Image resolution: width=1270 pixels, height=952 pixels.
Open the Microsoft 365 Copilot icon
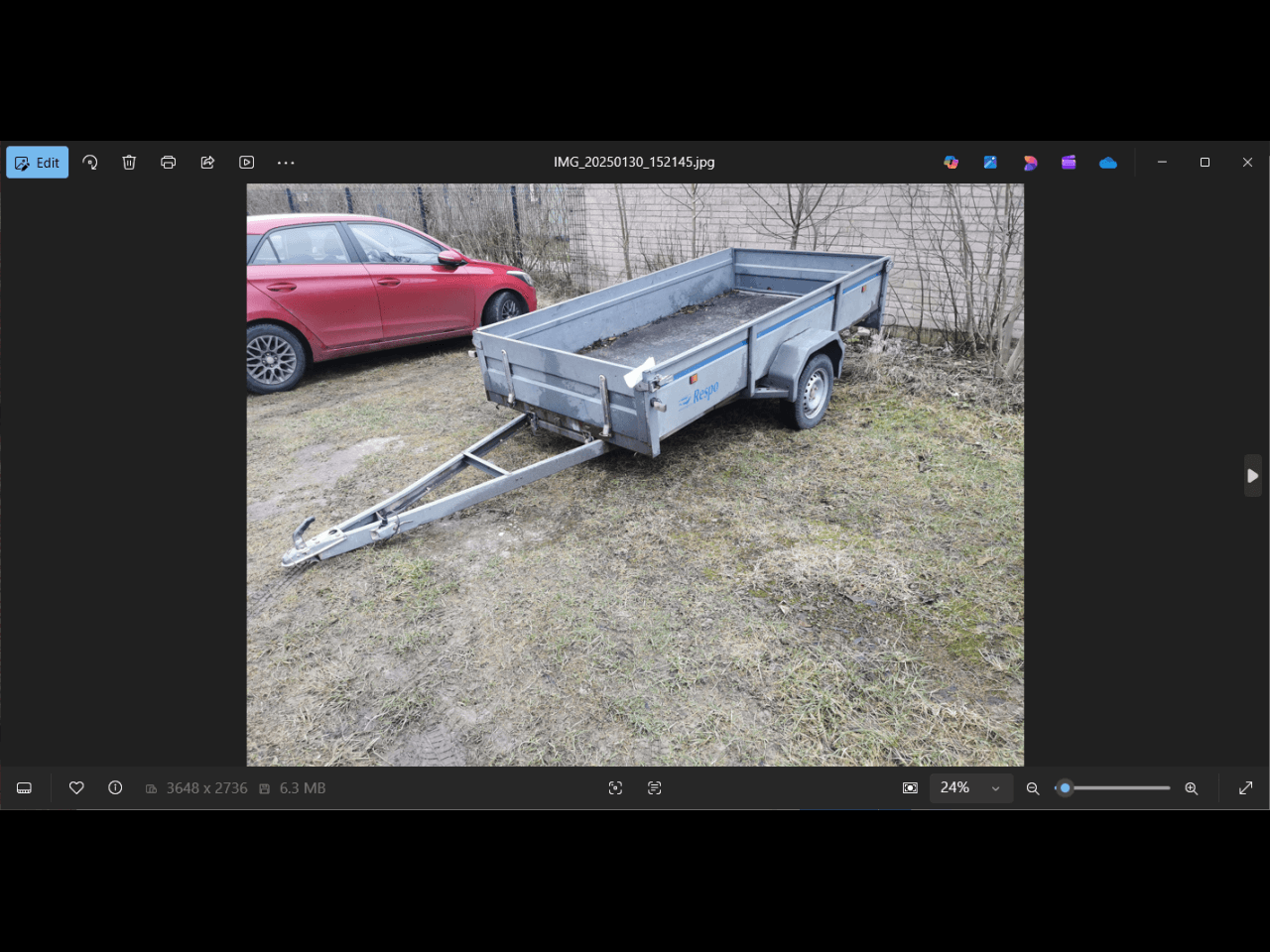(x=951, y=163)
